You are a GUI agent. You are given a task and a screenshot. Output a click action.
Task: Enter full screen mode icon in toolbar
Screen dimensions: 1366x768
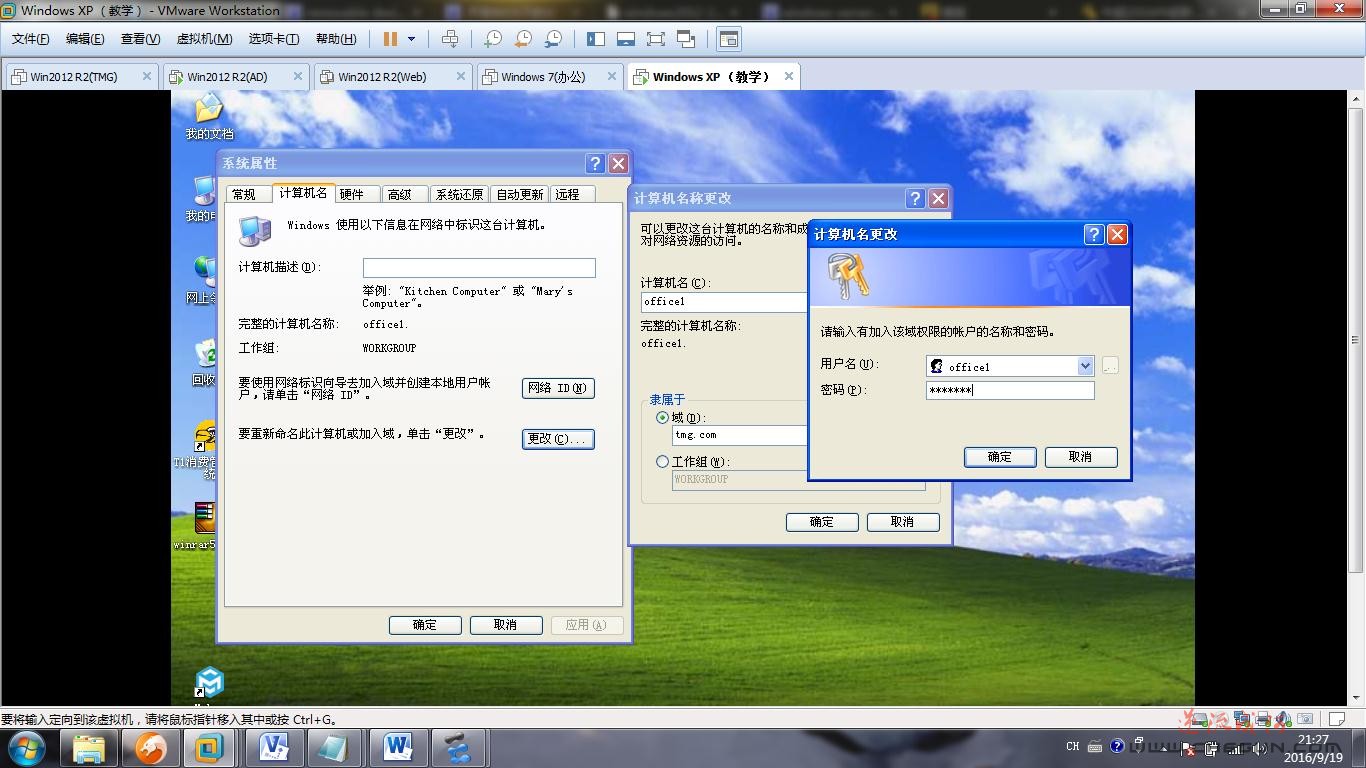[656, 39]
